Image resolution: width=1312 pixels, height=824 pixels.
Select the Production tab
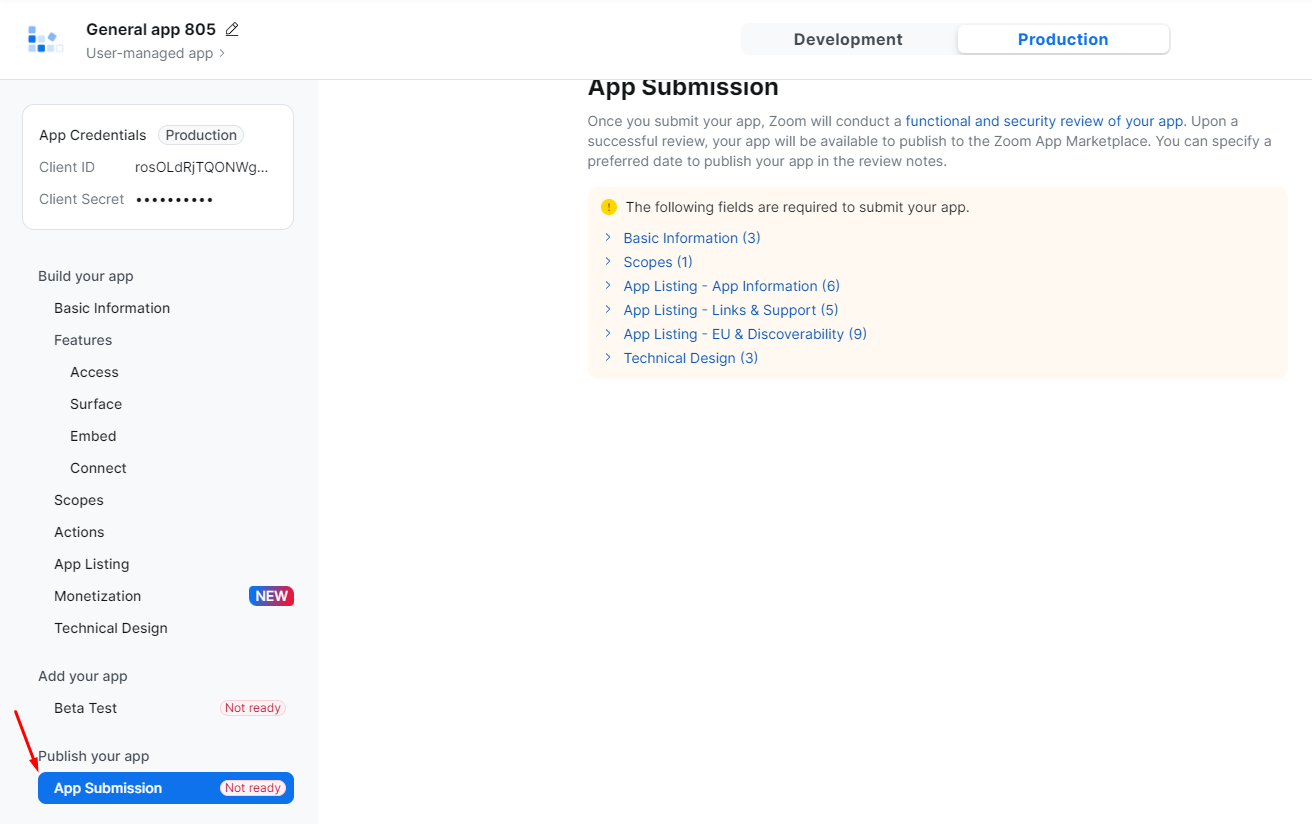pyautogui.click(x=1063, y=39)
